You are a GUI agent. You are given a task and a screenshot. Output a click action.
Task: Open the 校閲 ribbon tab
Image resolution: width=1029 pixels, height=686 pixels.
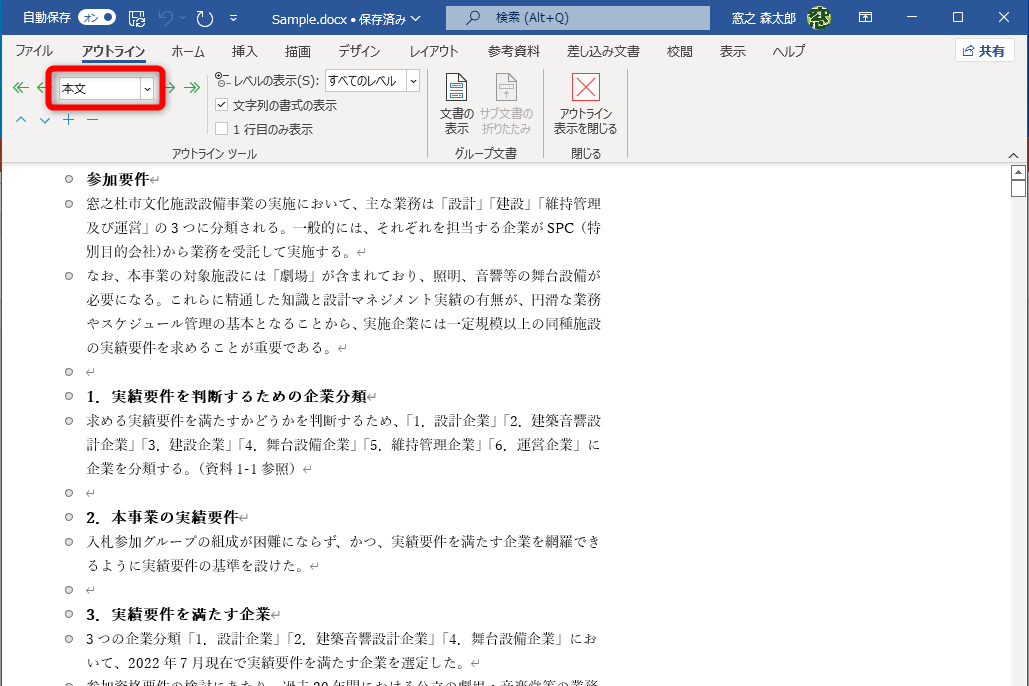[x=679, y=51]
